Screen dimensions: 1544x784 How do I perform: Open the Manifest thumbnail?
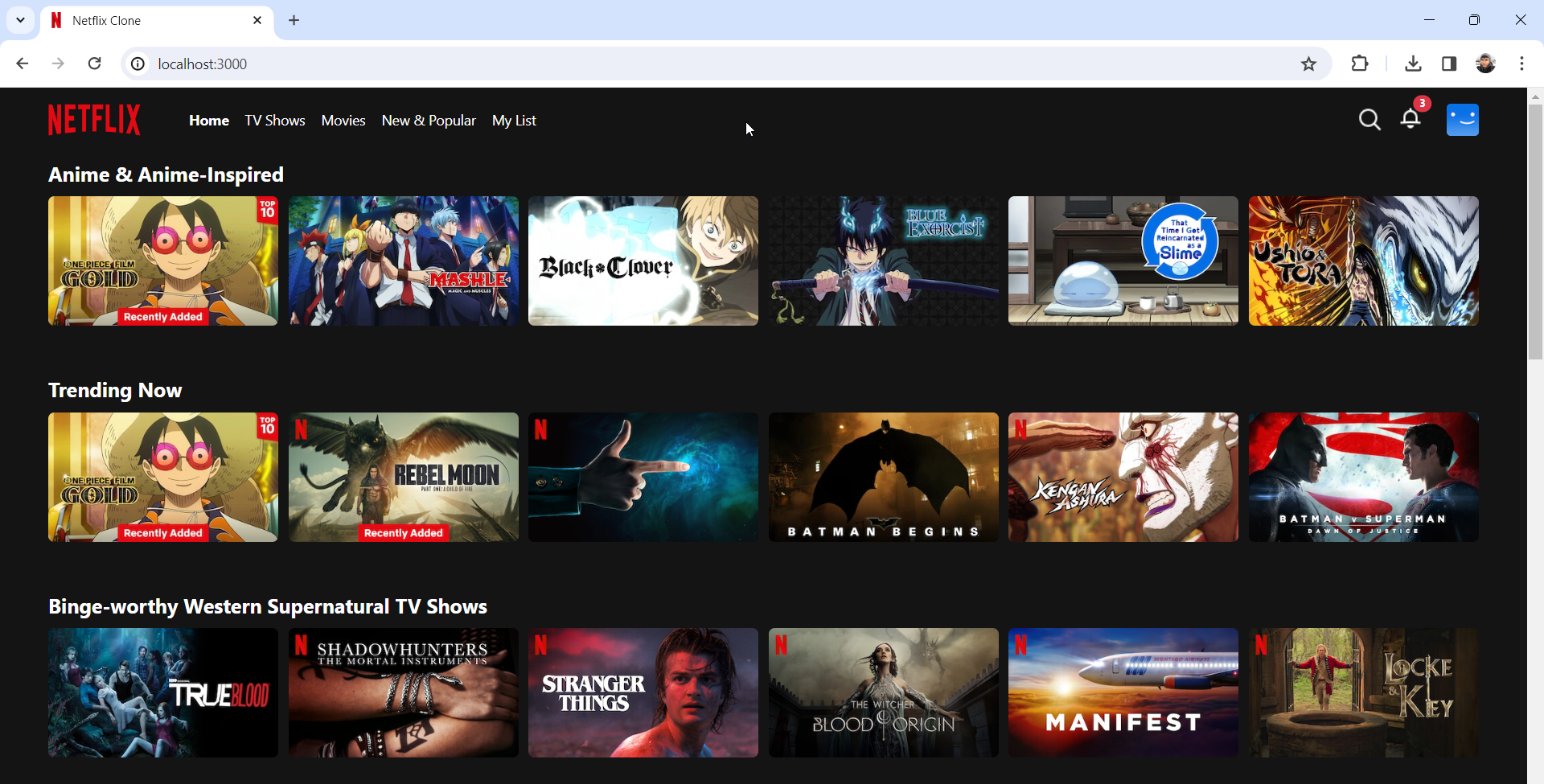point(1123,692)
